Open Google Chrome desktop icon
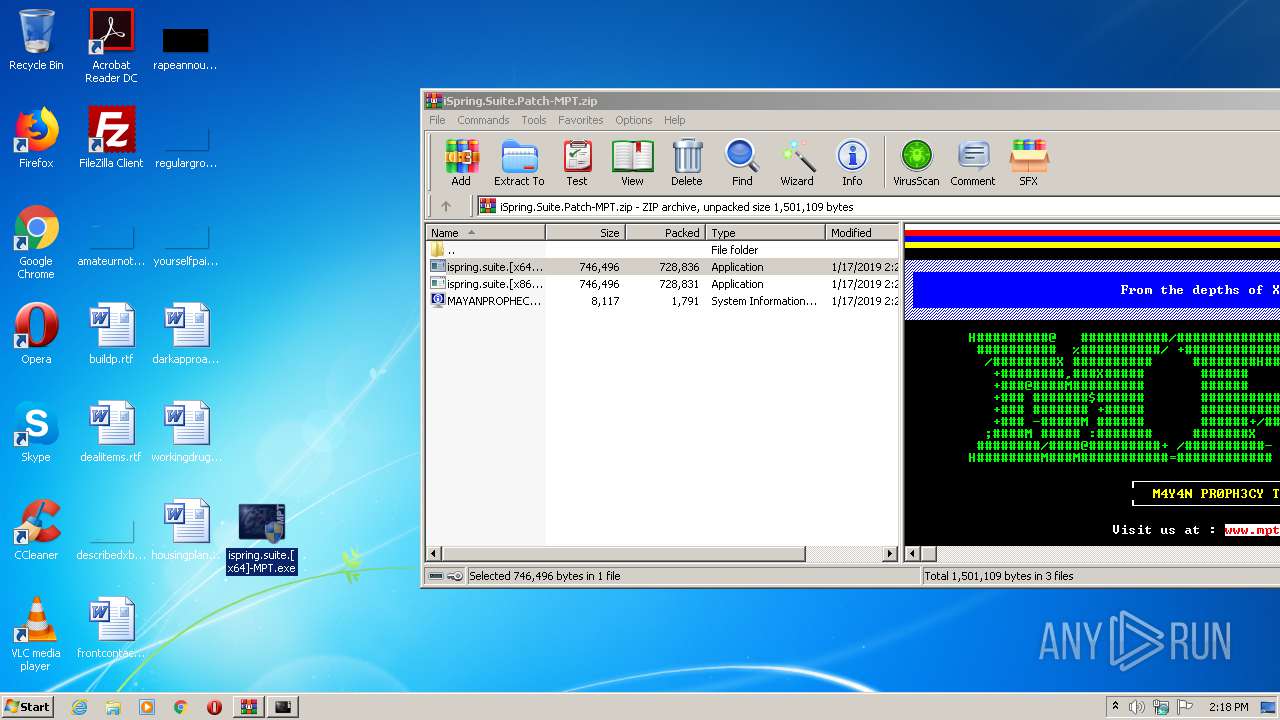This screenshot has width=1280, height=720. 36,242
